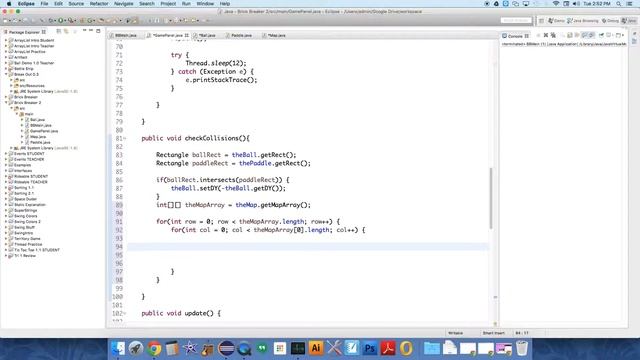Open the BBMain.java editor tab
This screenshot has height=360, width=640.
point(125,36)
